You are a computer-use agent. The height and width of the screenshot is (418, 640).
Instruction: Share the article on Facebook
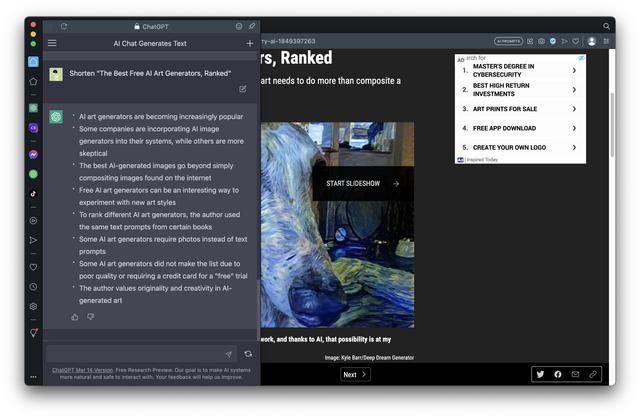point(558,374)
